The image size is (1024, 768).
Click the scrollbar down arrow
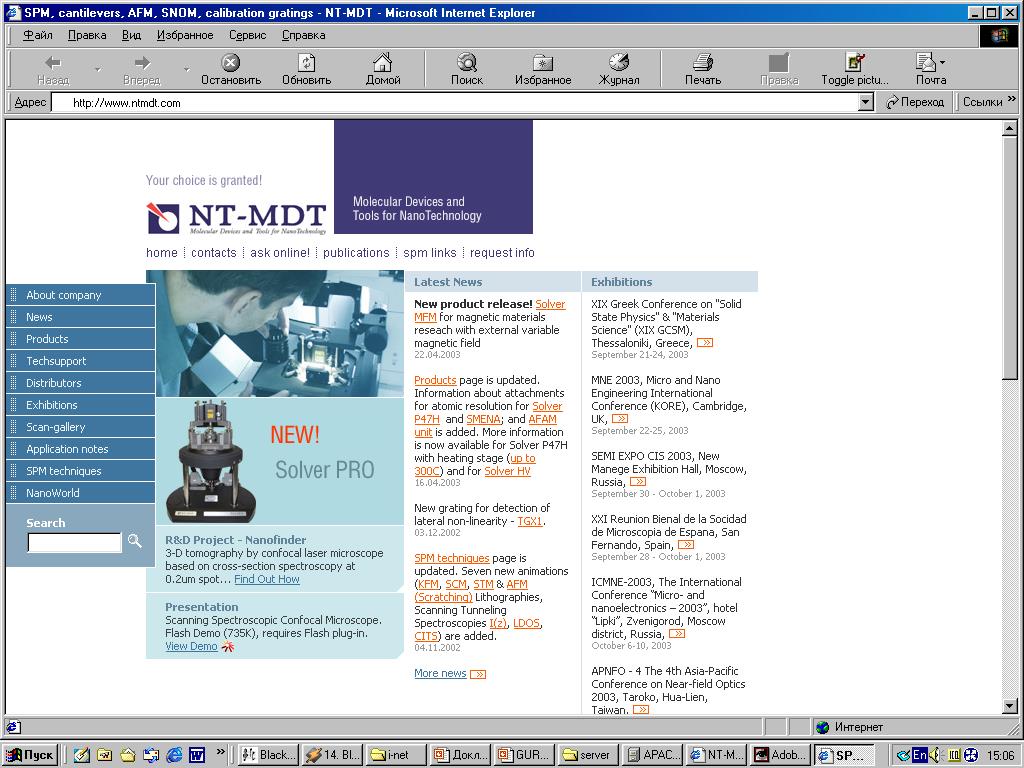point(1010,706)
